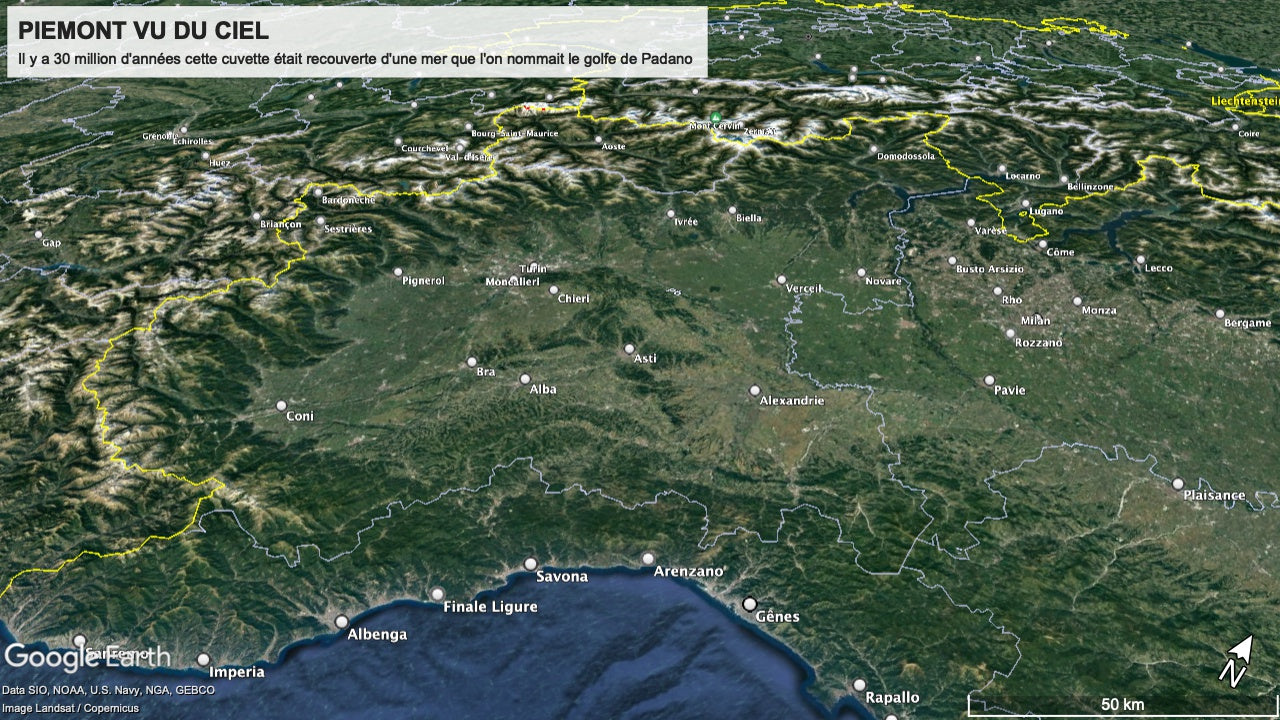Select the Savona city placemark dot
The width and height of the screenshot is (1280, 720).
tap(530, 564)
